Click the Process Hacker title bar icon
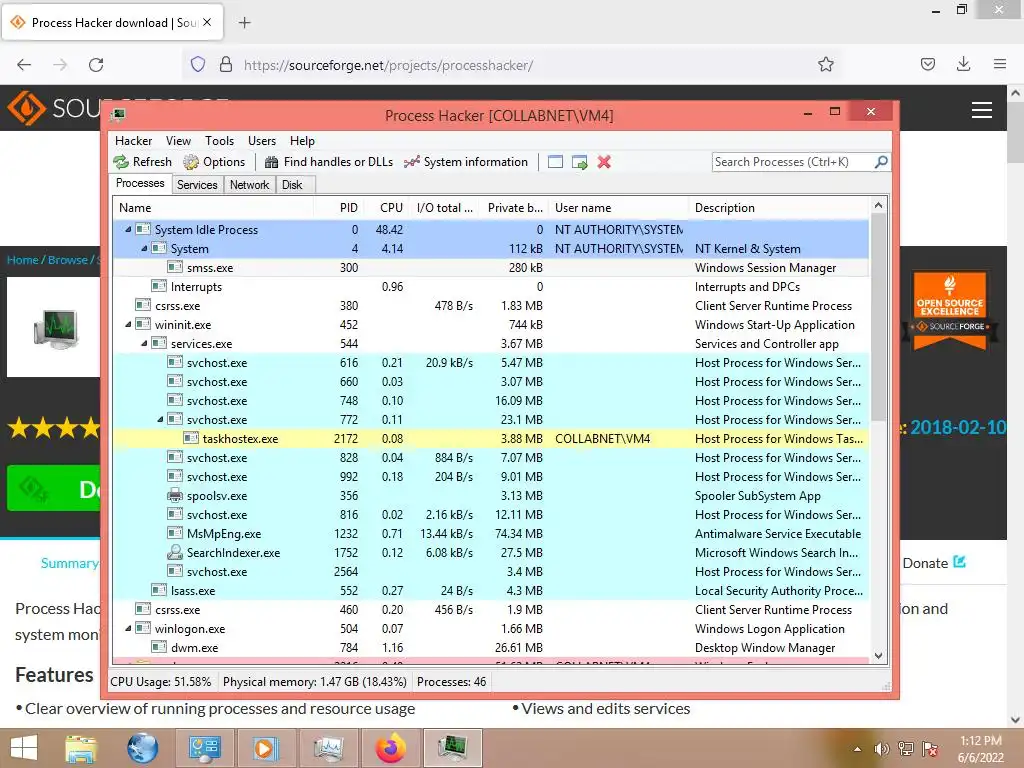 [x=118, y=115]
